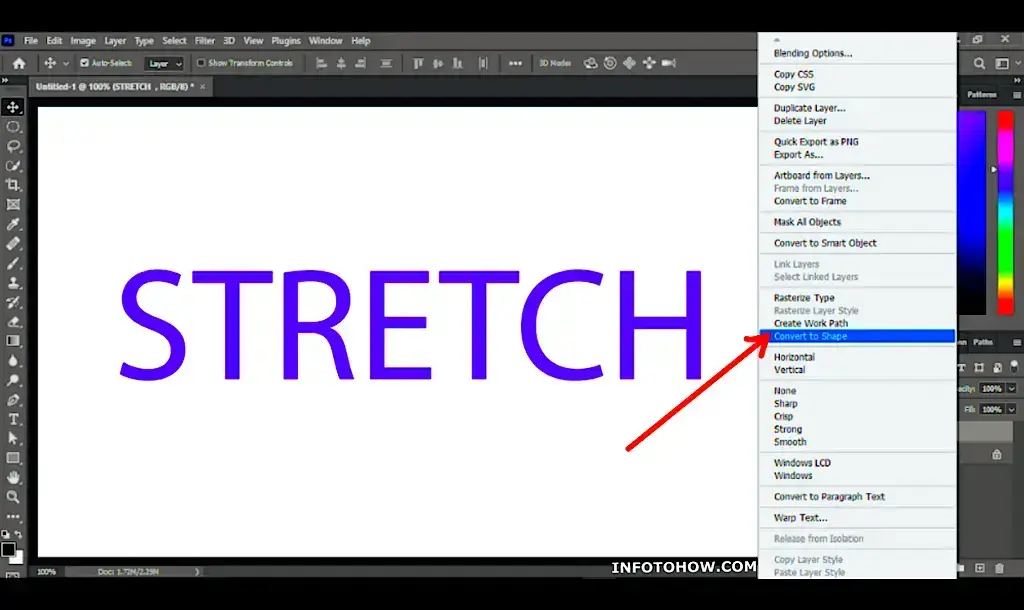Toggle layer filtering switch in Layers panel
The image size is (1024, 610).
coord(1014,367)
